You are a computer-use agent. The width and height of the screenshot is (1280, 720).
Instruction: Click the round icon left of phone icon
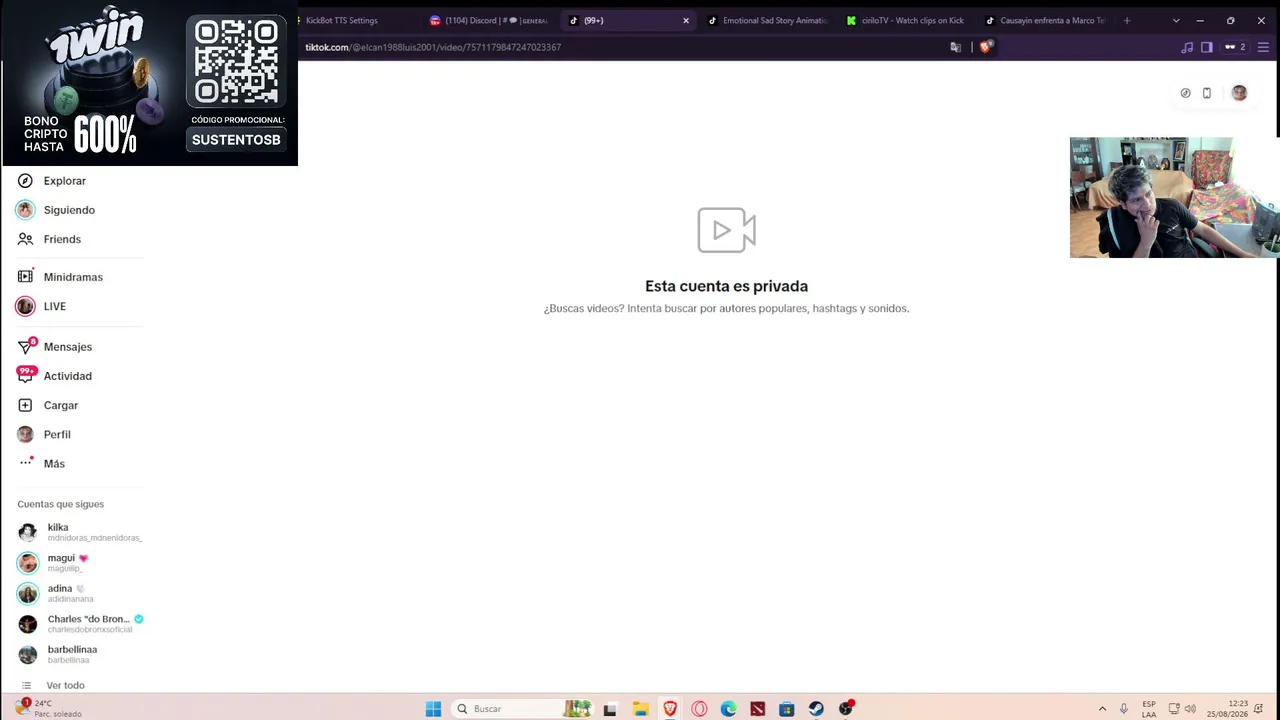[1185, 93]
